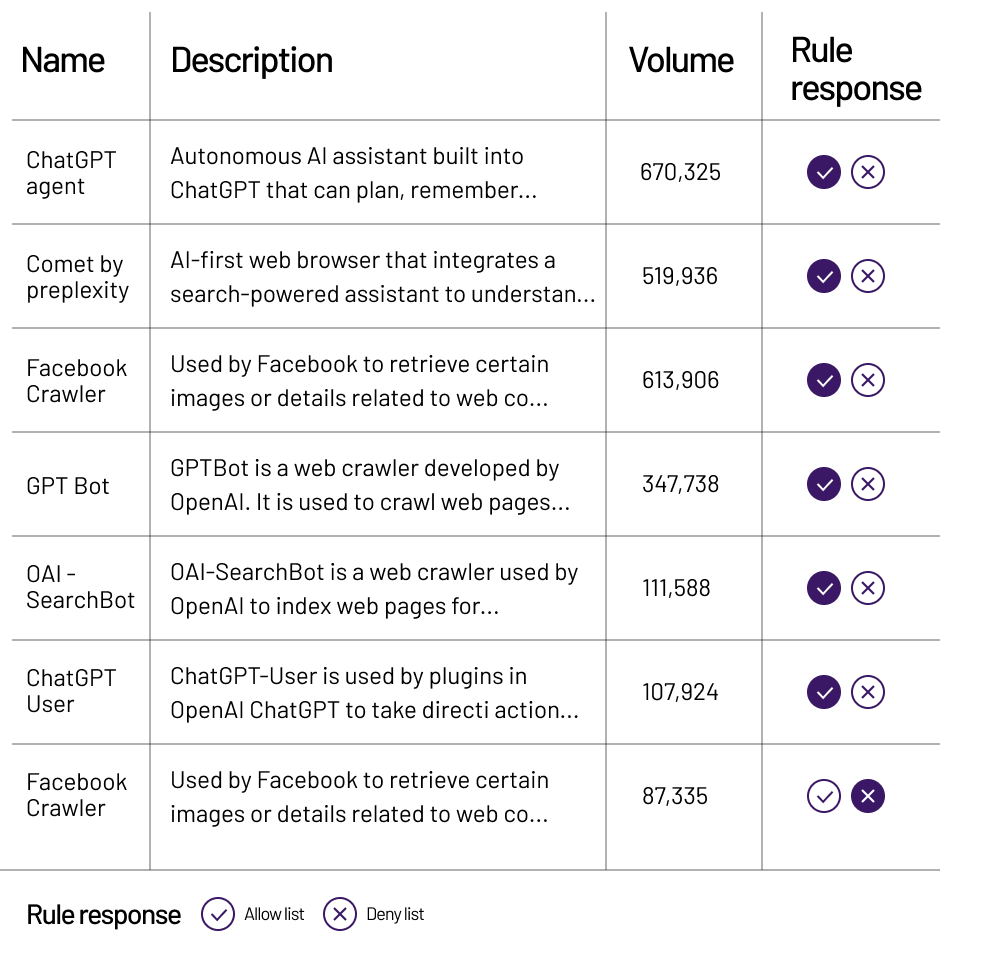Image resolution: width=982 pixels, height=958 pixels.
Task: Deny the GPT Bot crawler
Action: pyautogui.click(x=867, y=484)
